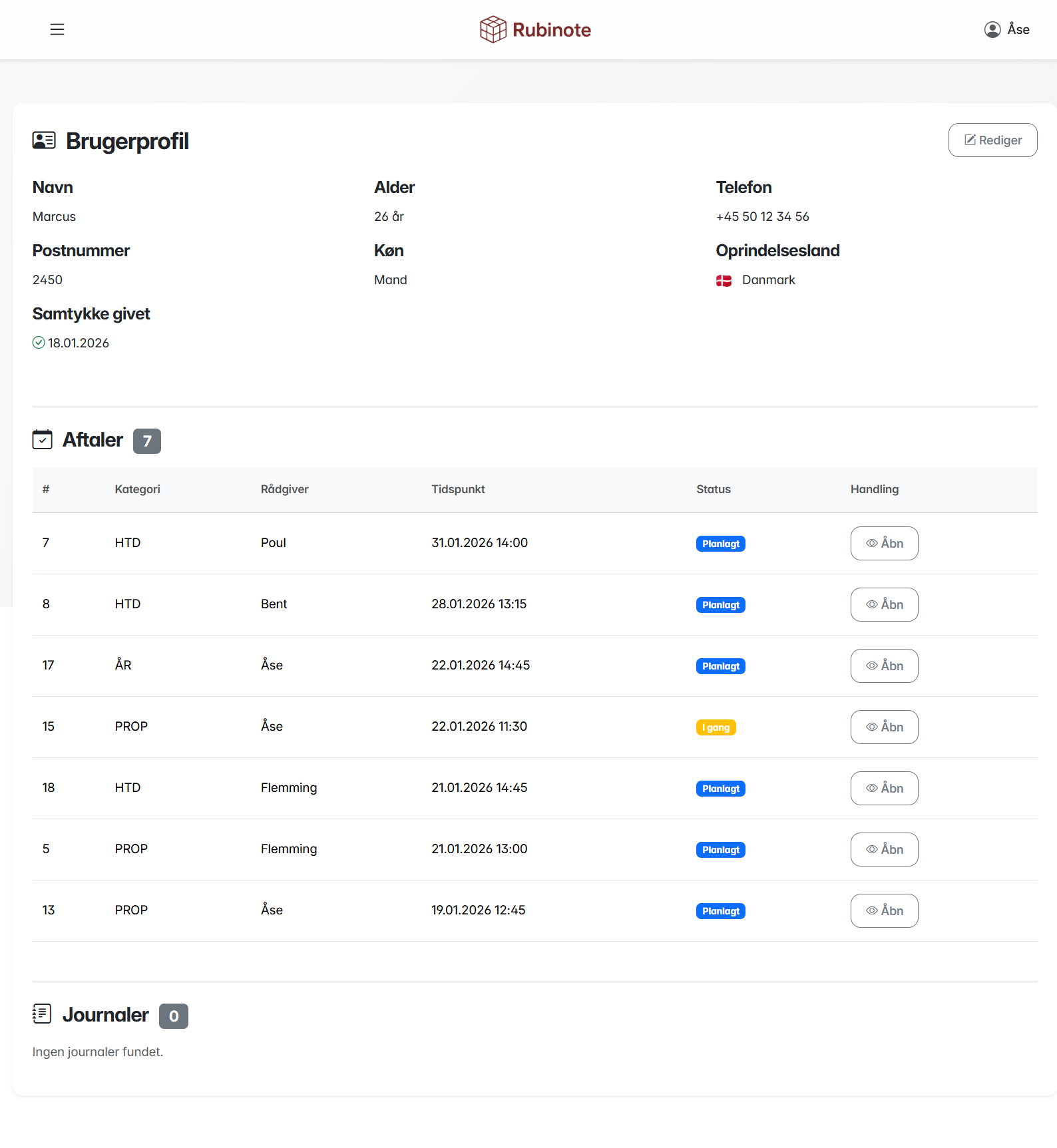Open the in-progress appointment 15
Image resolution: width=1057 pixels, height=1148 pixels.
pos(884,727)
